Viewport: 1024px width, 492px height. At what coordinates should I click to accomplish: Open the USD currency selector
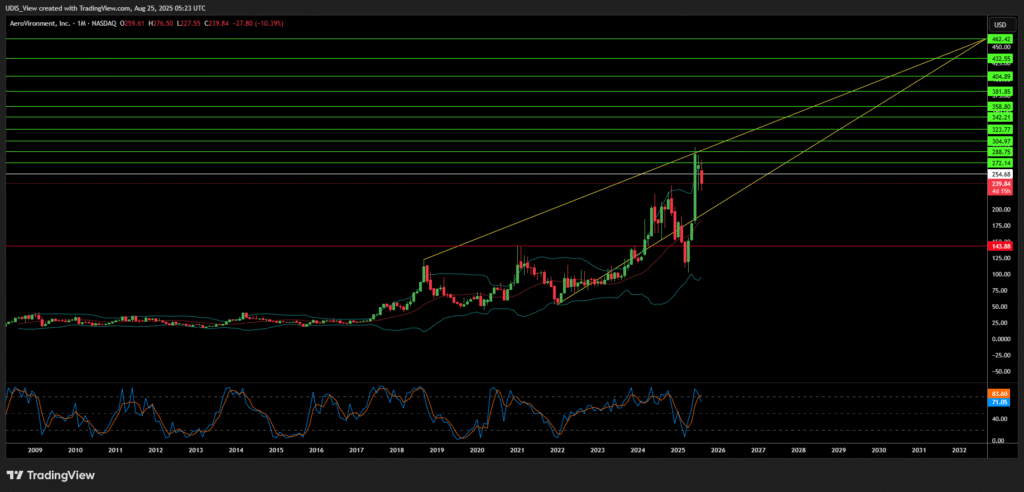(x=998, y=24)
